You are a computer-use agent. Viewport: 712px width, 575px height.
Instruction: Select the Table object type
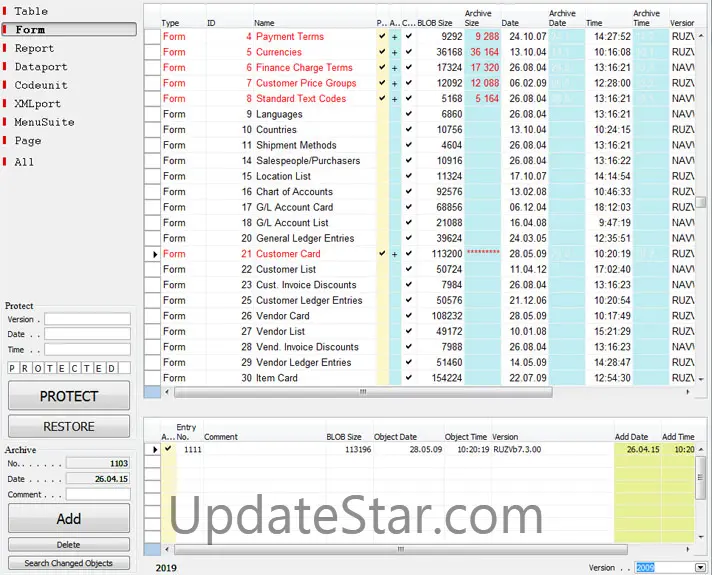coord(31,11)
